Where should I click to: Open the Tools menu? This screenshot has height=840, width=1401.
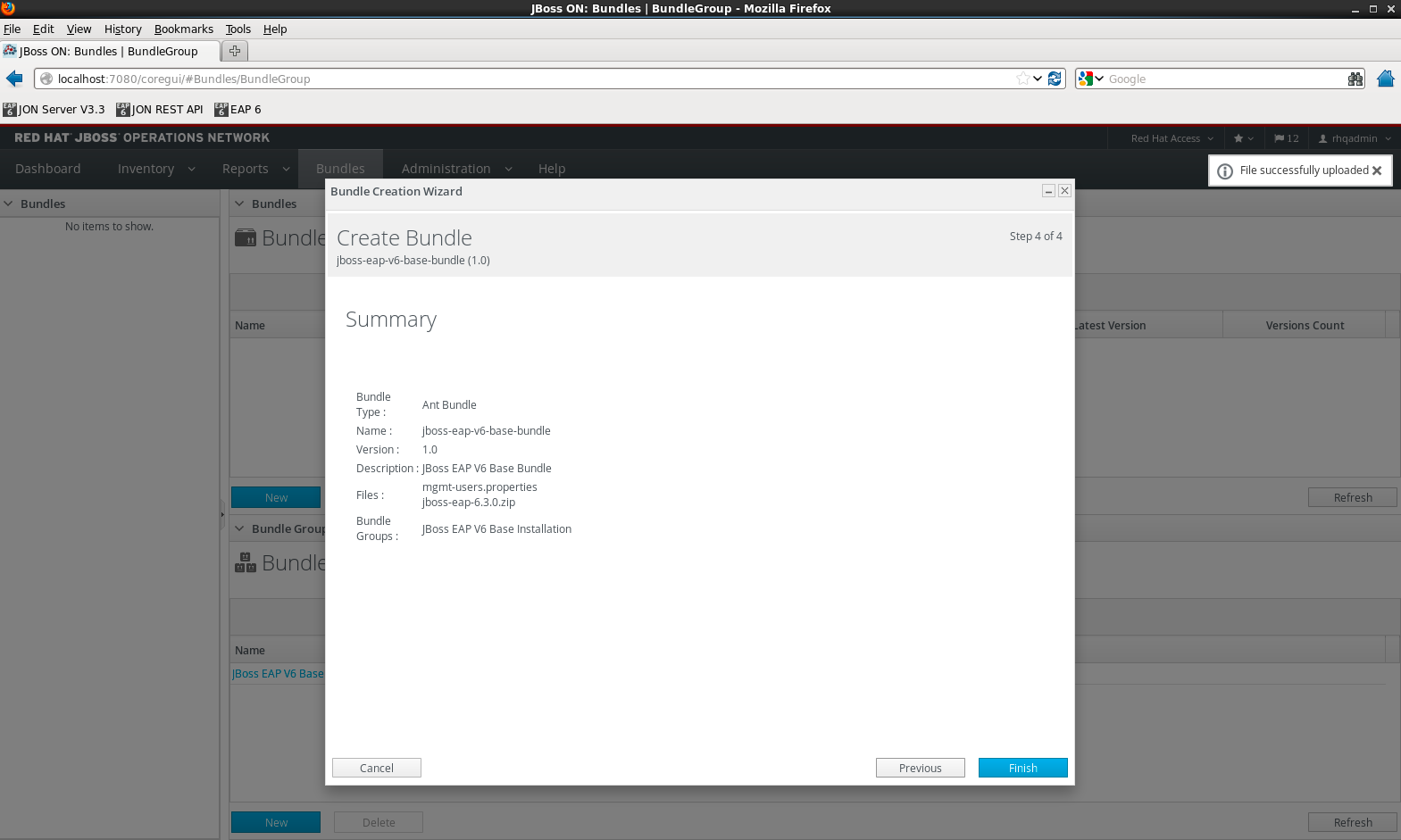[238, 29]
